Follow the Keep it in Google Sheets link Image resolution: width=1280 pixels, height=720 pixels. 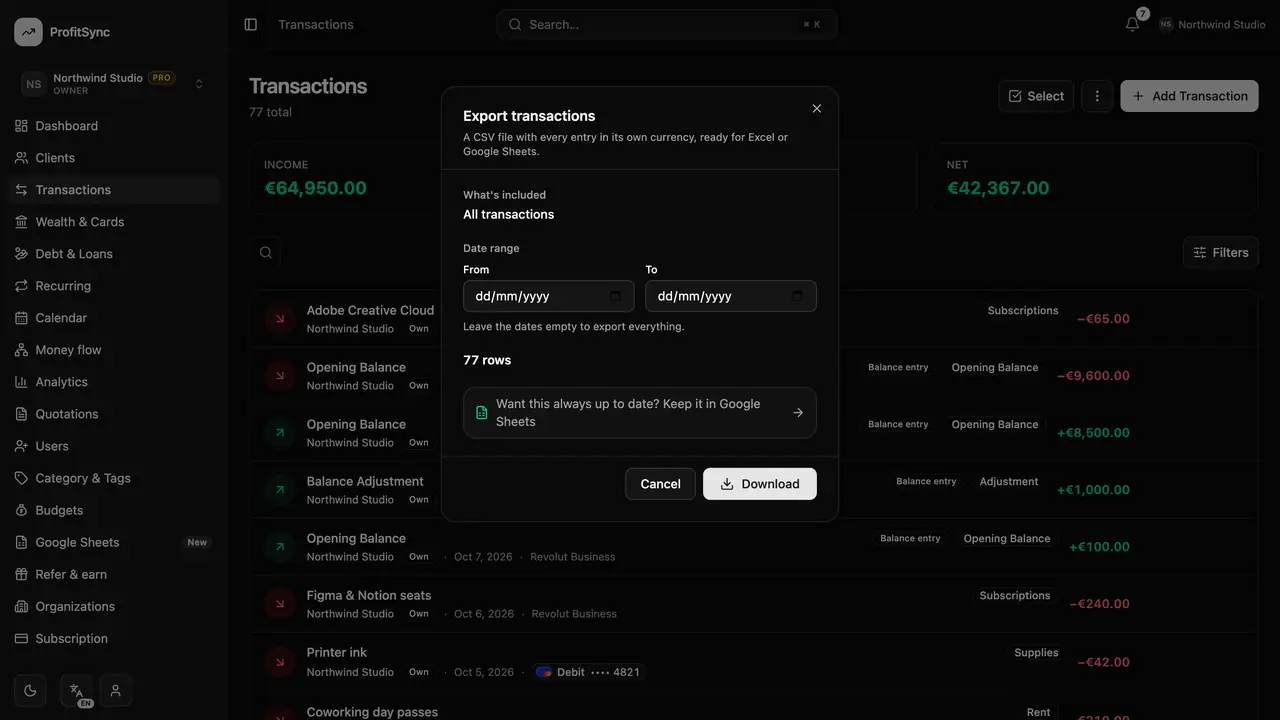pyautogui.click(x=640, y=413)
